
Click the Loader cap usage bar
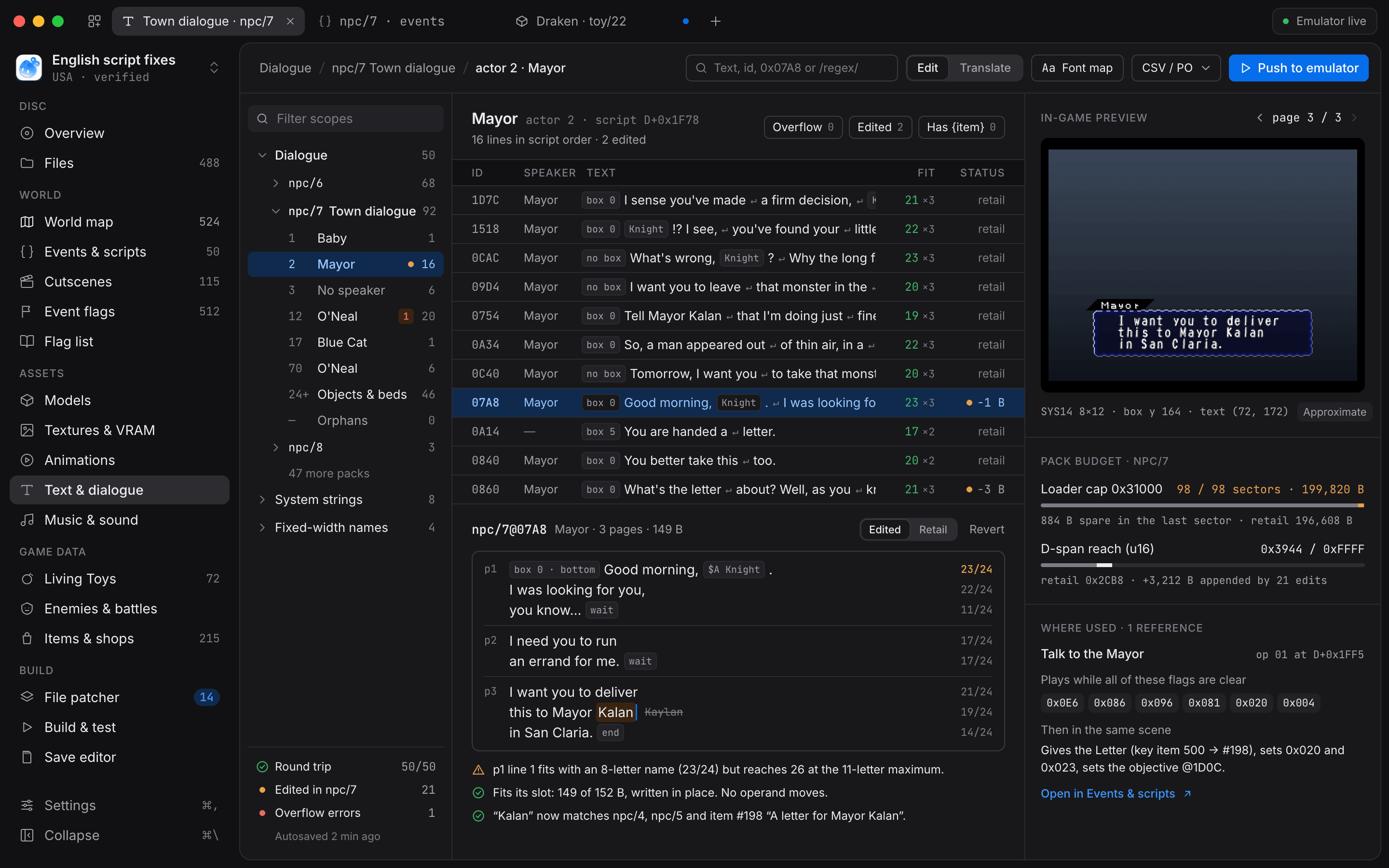point(1202,505)
